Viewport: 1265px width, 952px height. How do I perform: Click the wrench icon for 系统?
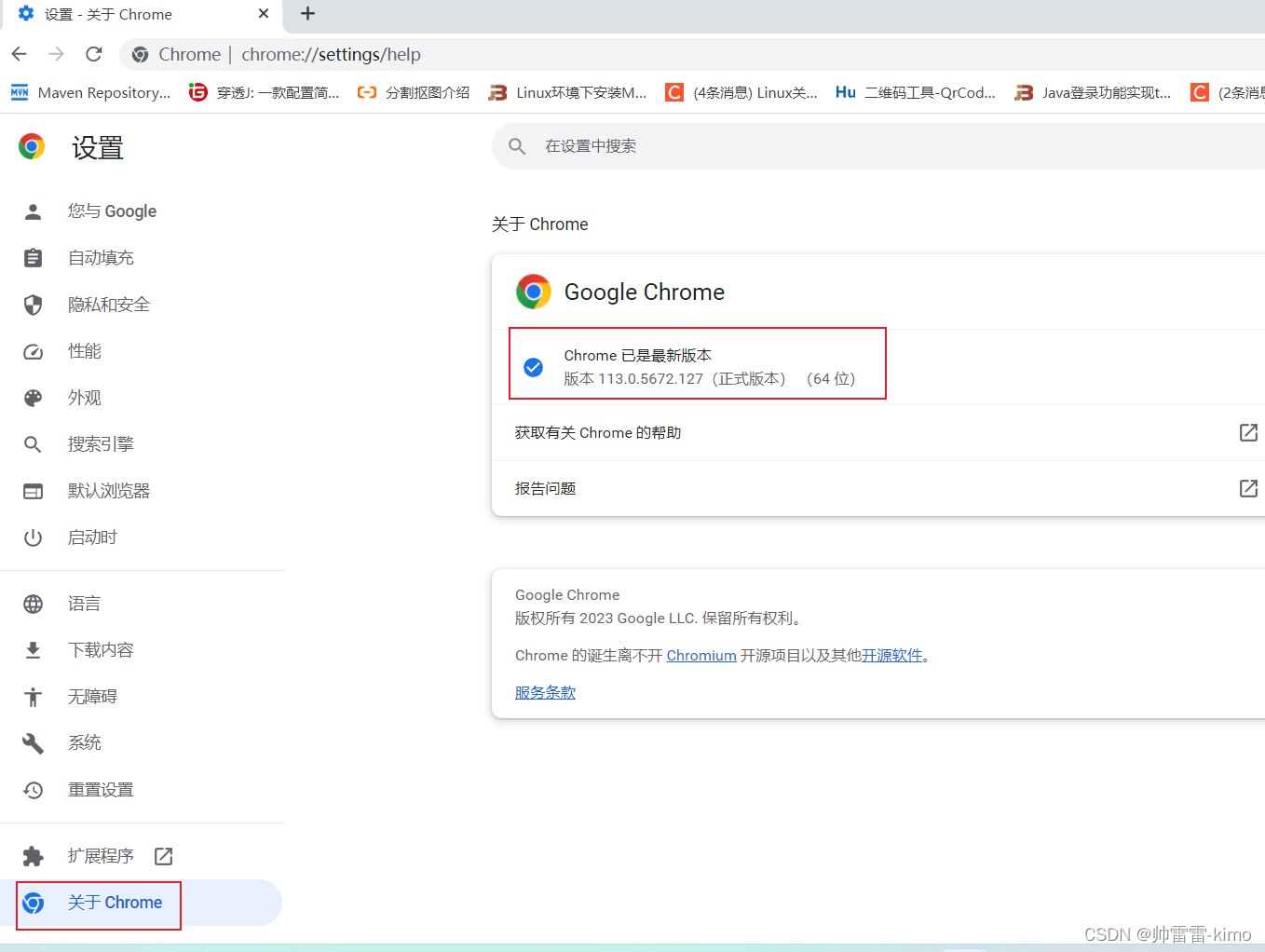33,743
